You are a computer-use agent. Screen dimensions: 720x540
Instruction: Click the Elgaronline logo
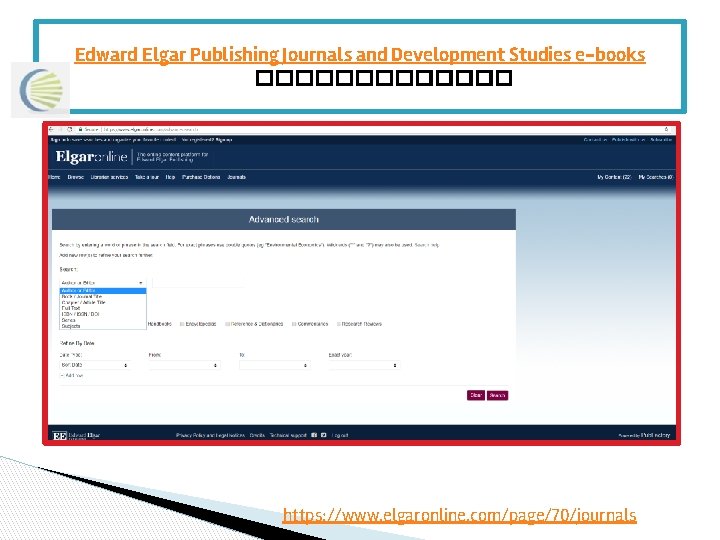pos(91,157)
